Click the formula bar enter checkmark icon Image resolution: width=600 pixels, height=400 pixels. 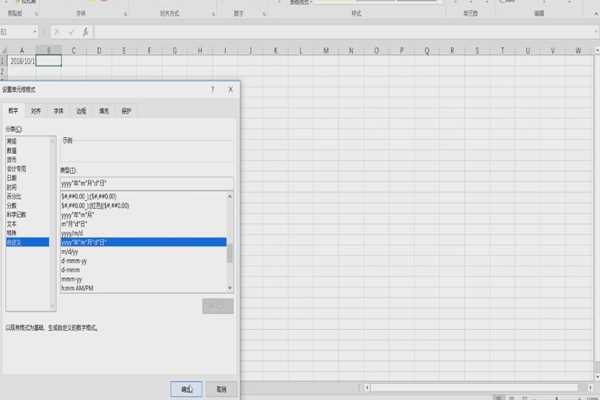[72, 32]
